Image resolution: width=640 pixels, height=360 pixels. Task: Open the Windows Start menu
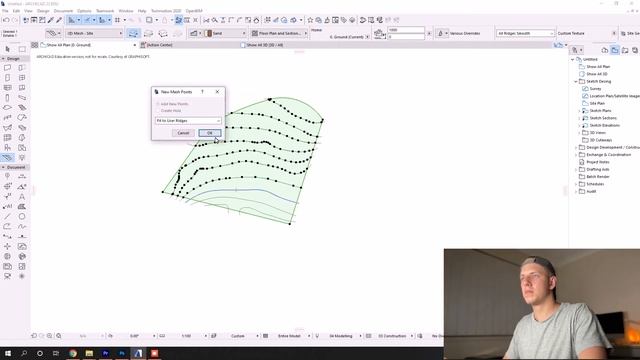click(x=8, y=353)
